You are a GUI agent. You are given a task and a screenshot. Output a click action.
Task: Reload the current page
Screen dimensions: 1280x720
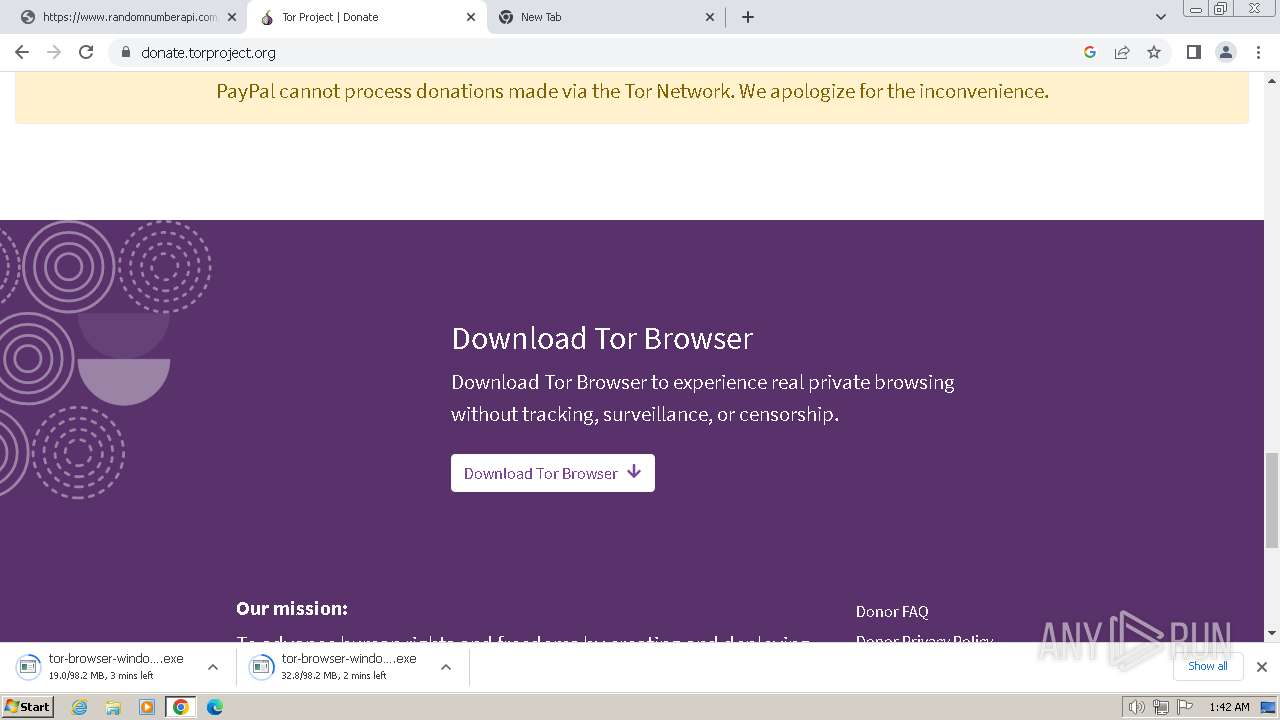(x=86, y=52)
